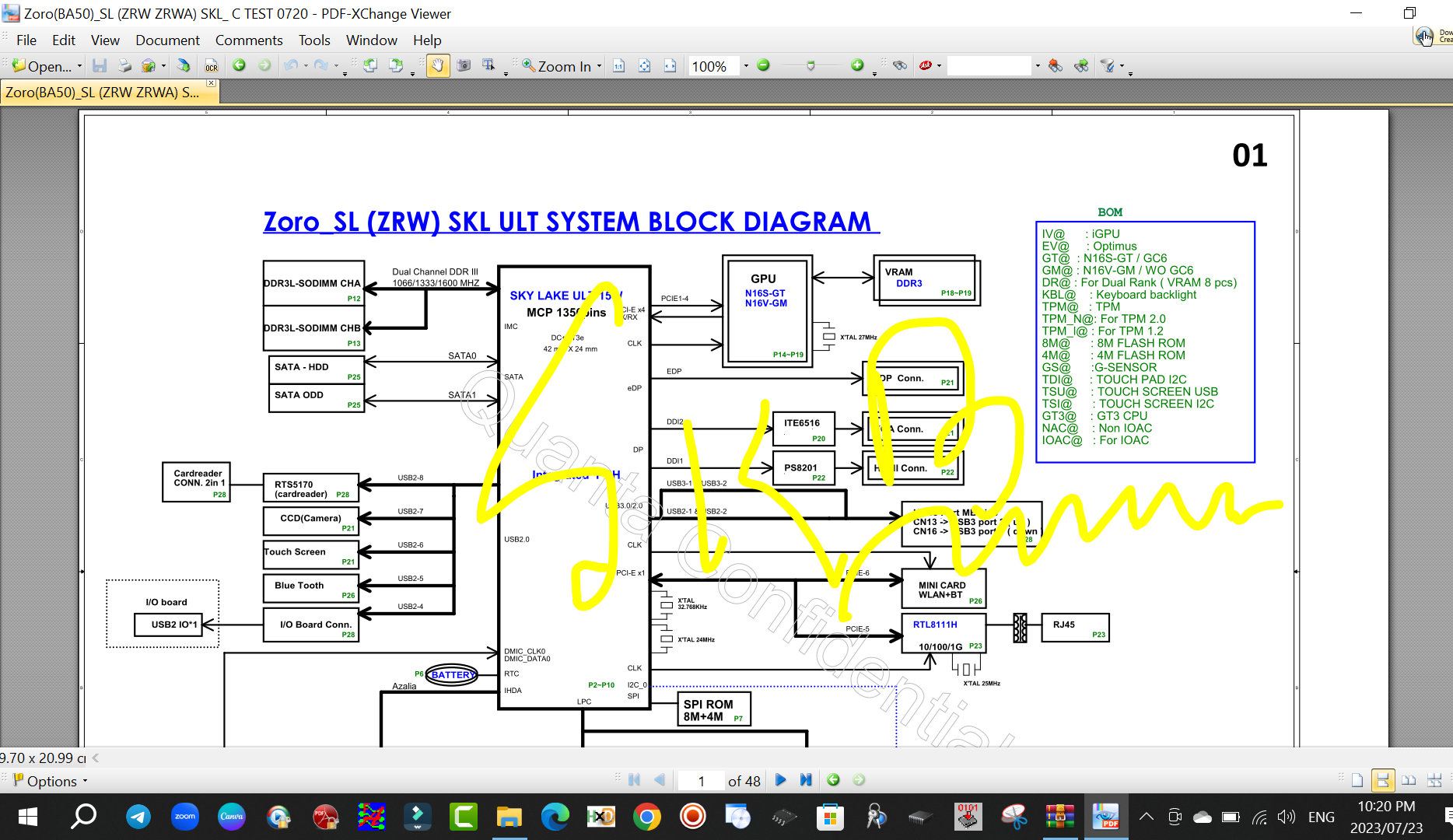Open the File menu
The height and width of the screenshot is (840, 1453).
26,40
